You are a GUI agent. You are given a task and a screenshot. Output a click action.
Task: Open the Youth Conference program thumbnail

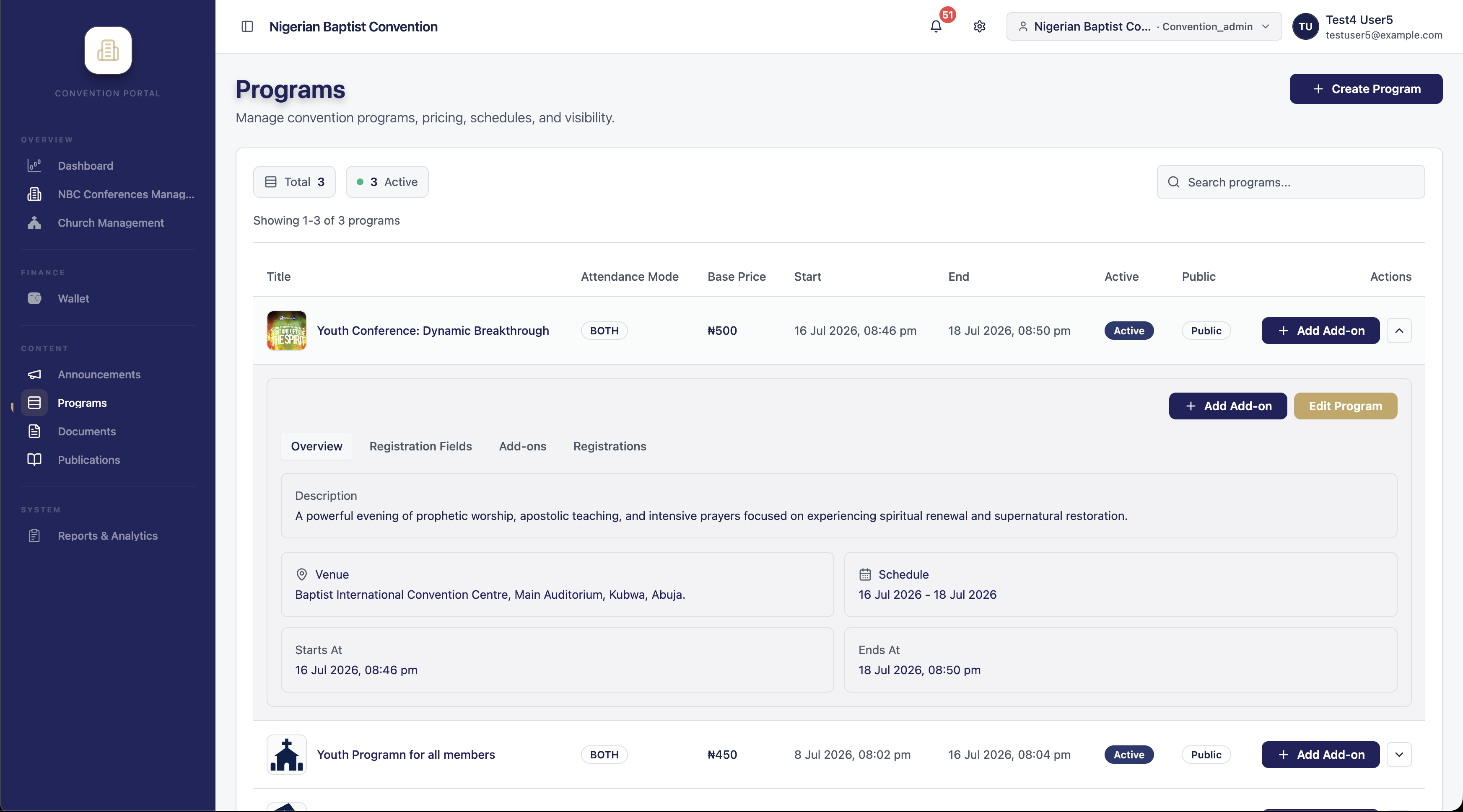287,331
